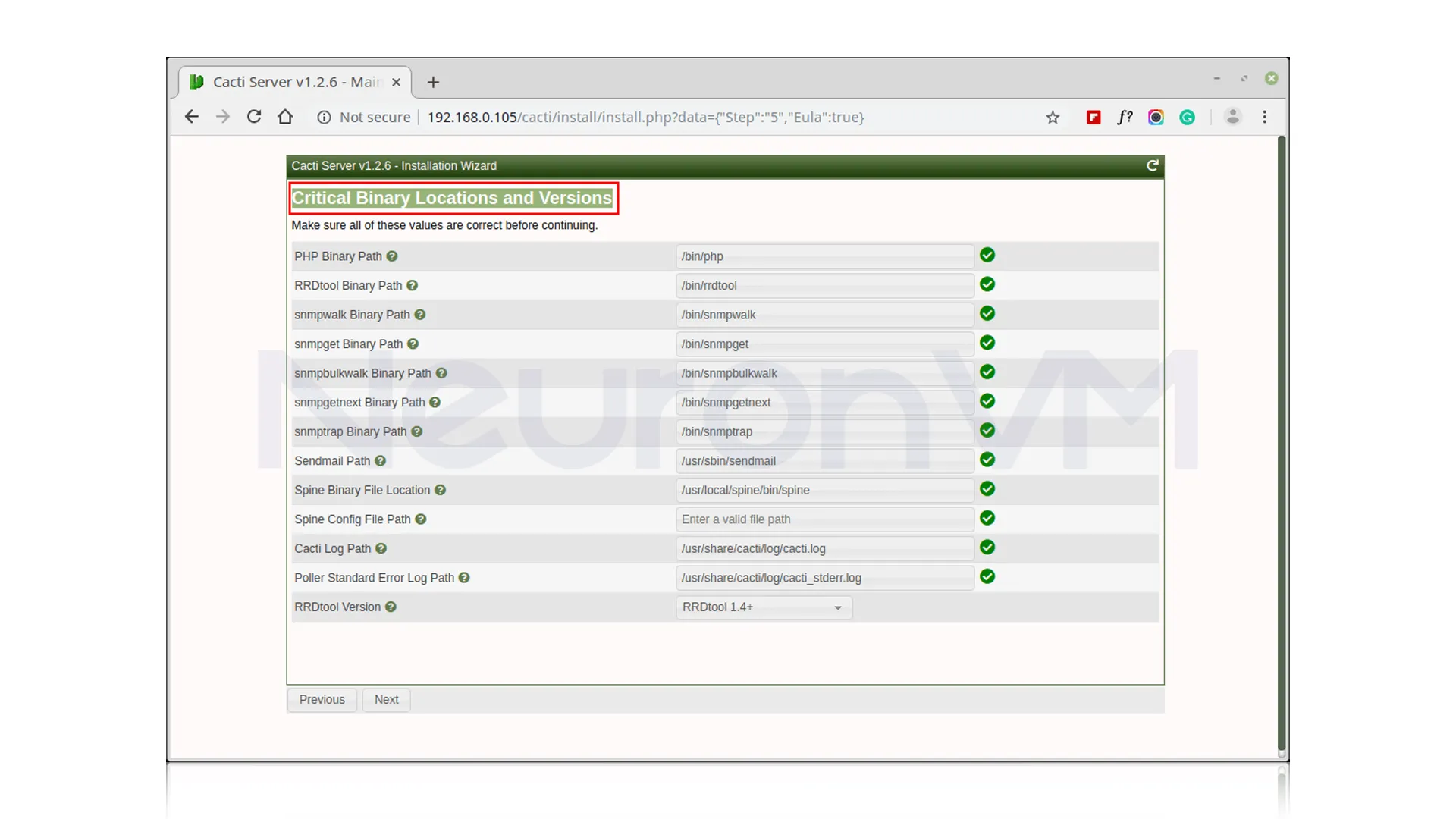Click the help icon beside snmptrap Binary Path
The height and width of the screenshot is (819, 1456).
pos(416,431)
